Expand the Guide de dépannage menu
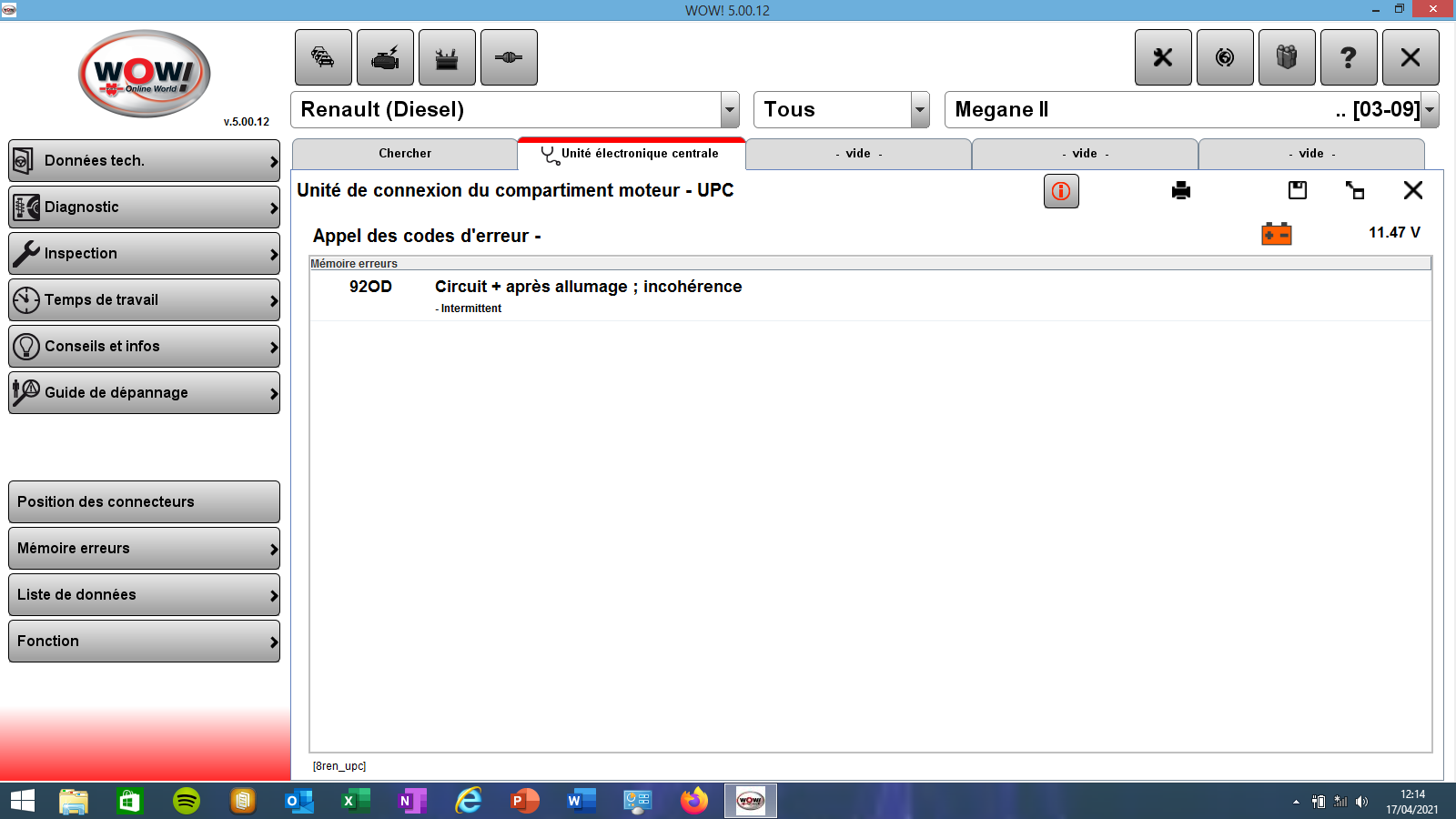The image size is (1456, 819). (144, 393)
